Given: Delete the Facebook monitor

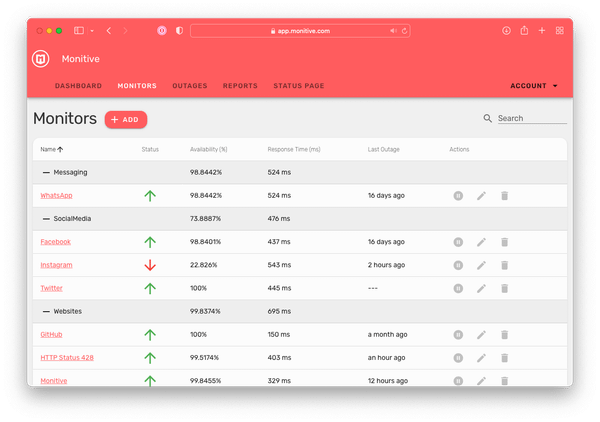Looking at the screenshot, I should click(x=504, y=242).
